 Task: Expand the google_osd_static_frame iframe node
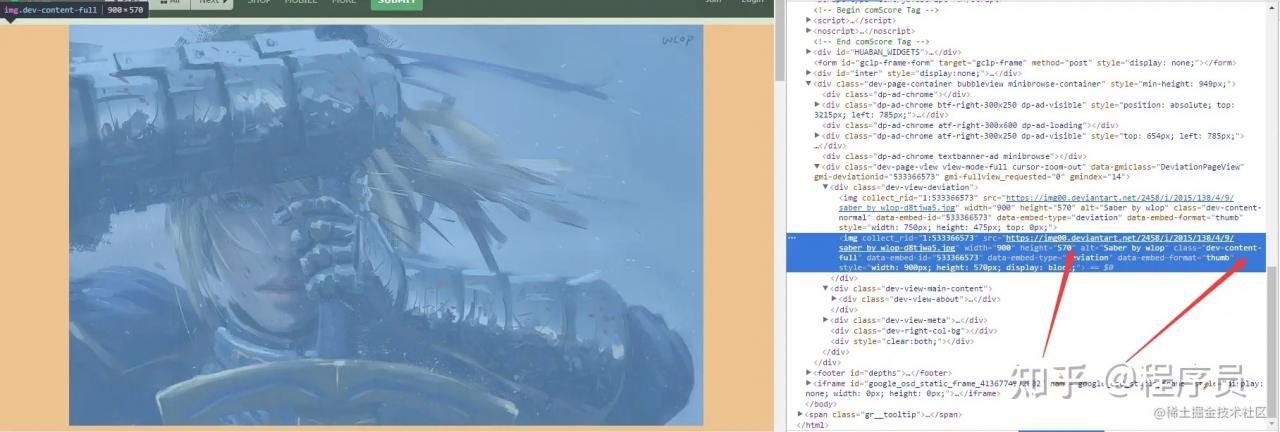pos(810,383)
